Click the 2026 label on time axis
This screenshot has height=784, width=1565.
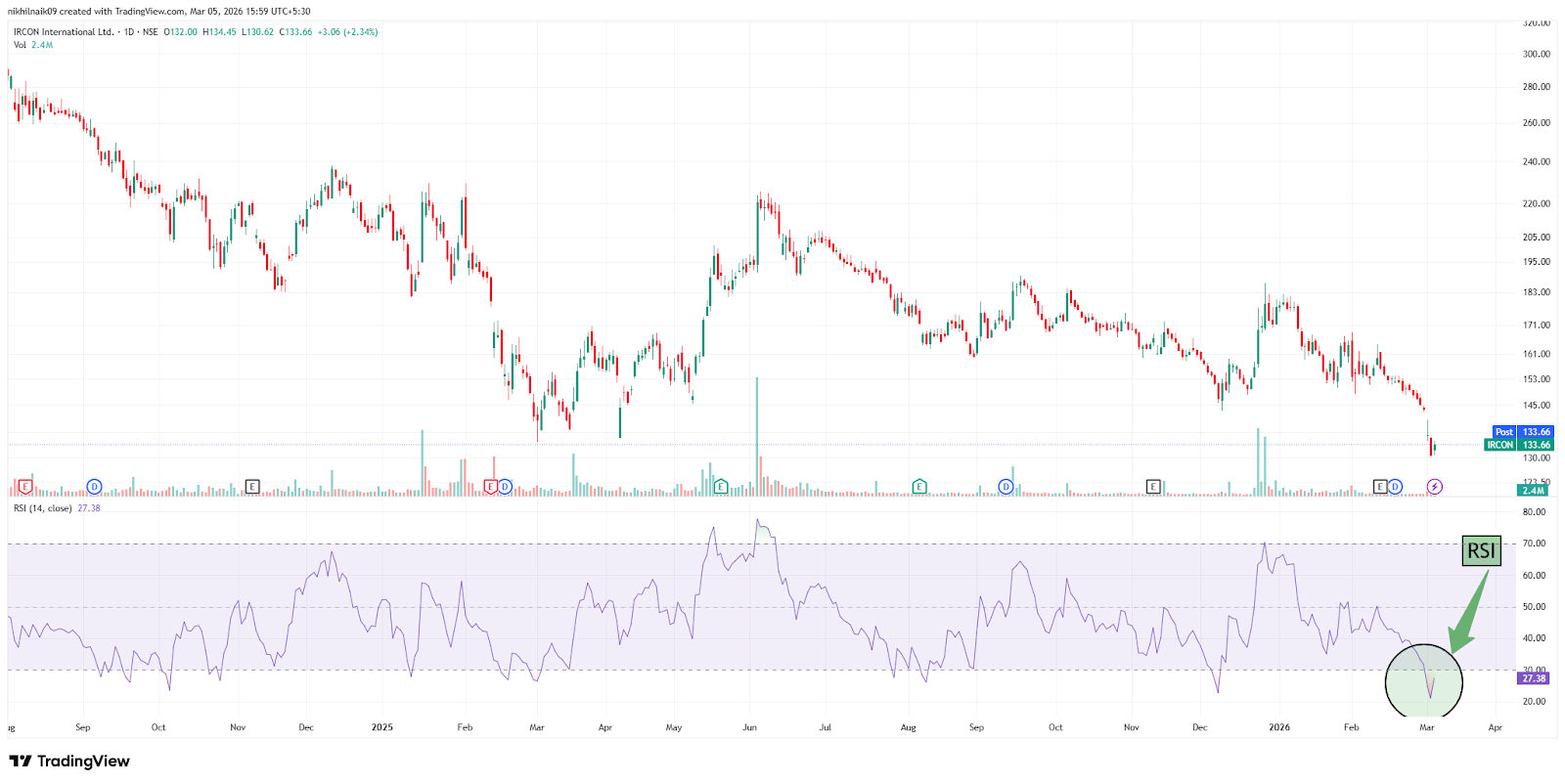point(1279,727)
